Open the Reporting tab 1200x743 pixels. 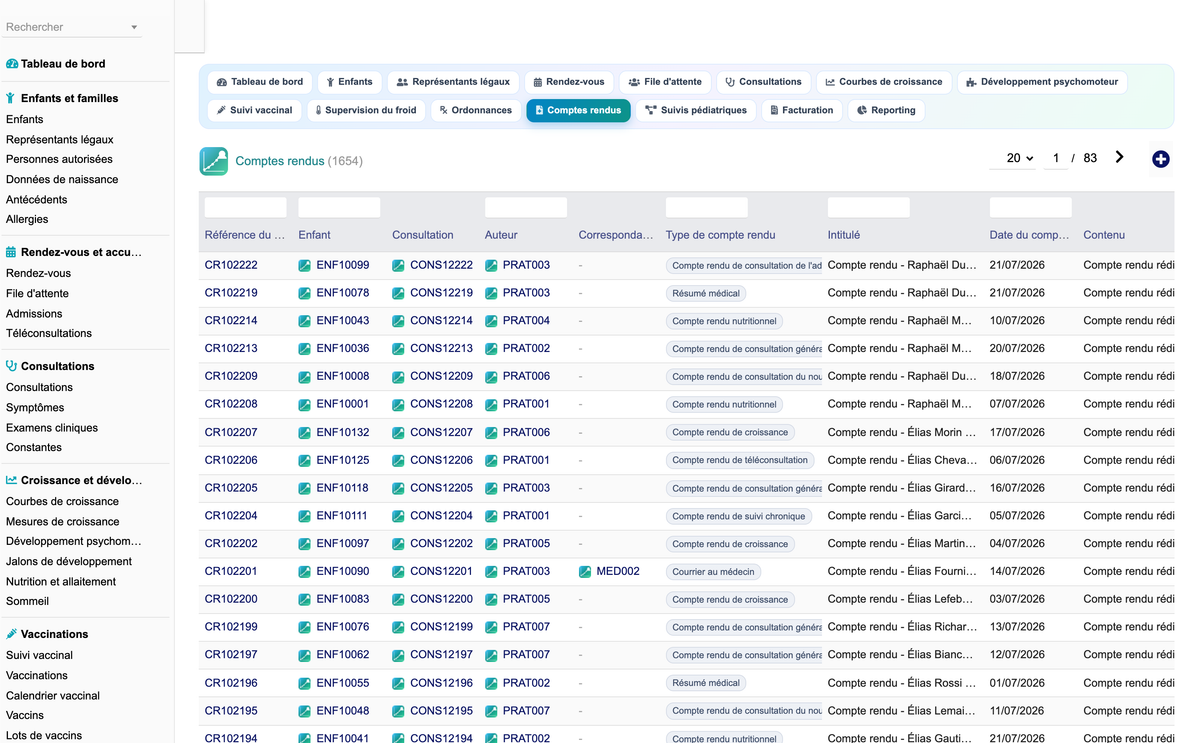887,110
